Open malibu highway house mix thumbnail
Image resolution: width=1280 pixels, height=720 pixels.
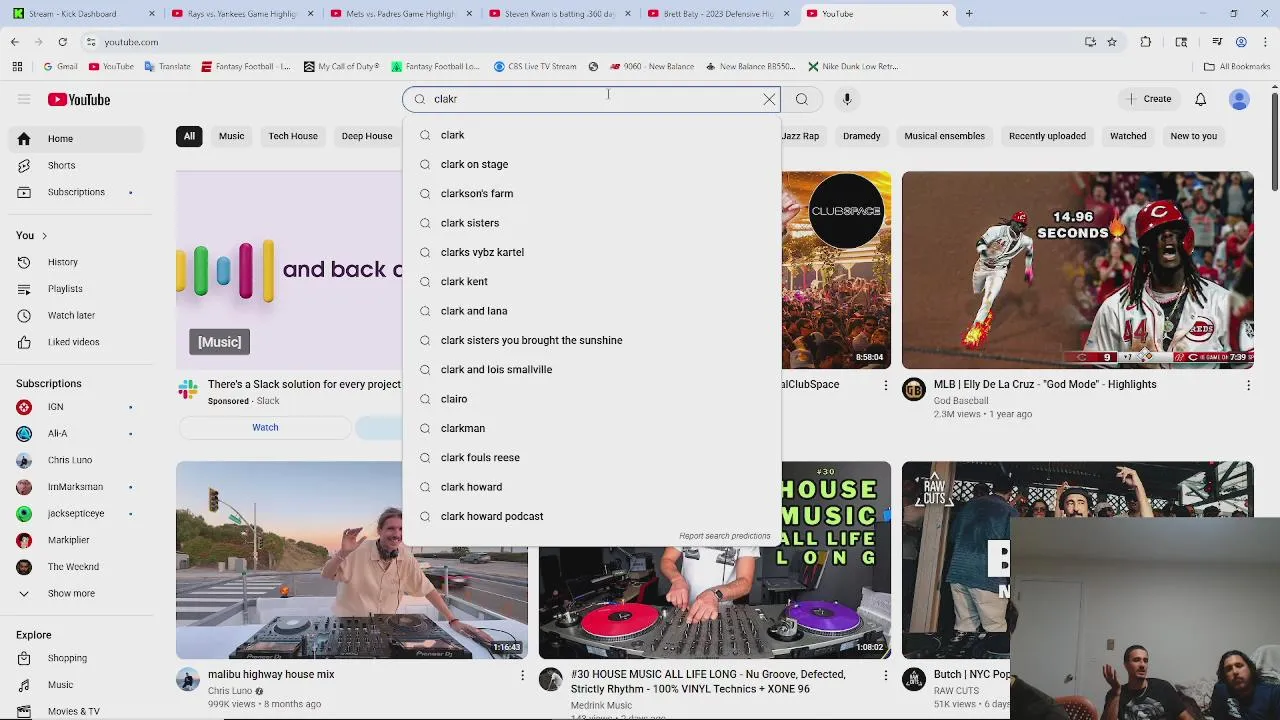click(x=352, y=560)
